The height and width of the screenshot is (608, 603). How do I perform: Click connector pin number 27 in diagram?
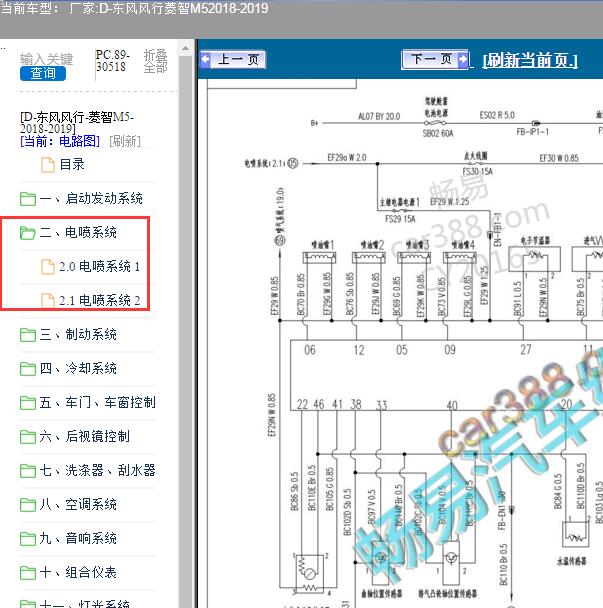pos(525,350)
